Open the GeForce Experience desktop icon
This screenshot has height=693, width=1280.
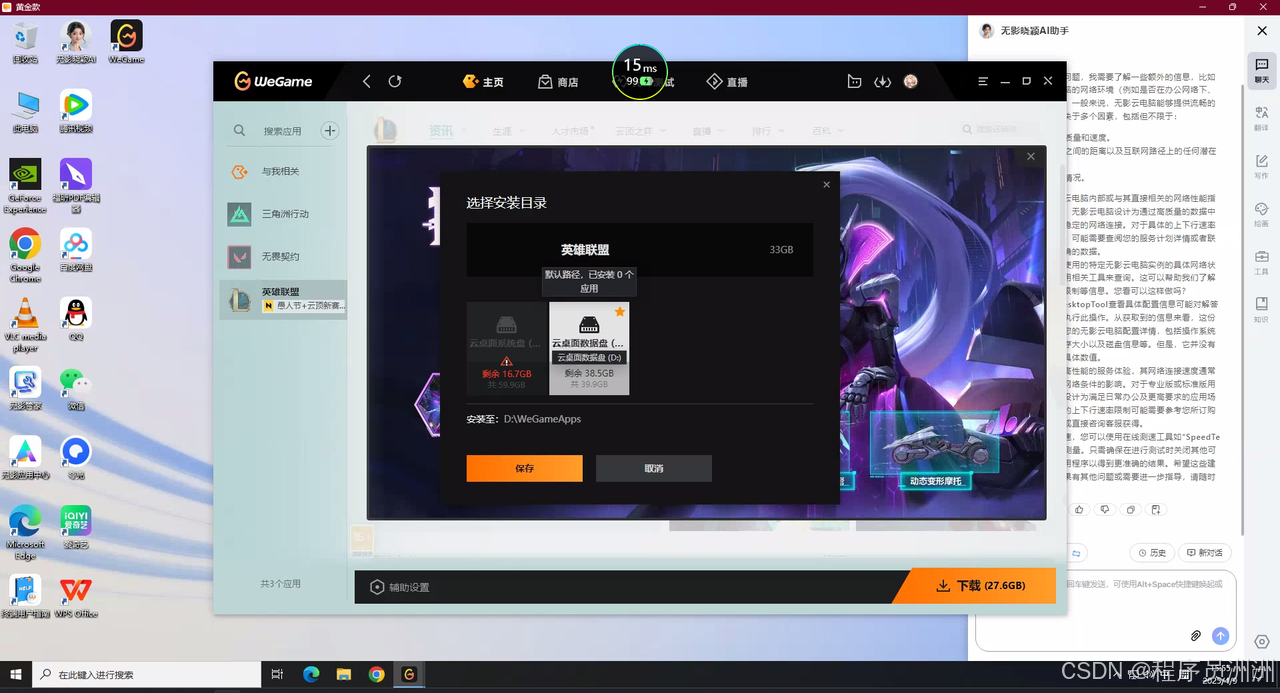[x=25, y=186]
